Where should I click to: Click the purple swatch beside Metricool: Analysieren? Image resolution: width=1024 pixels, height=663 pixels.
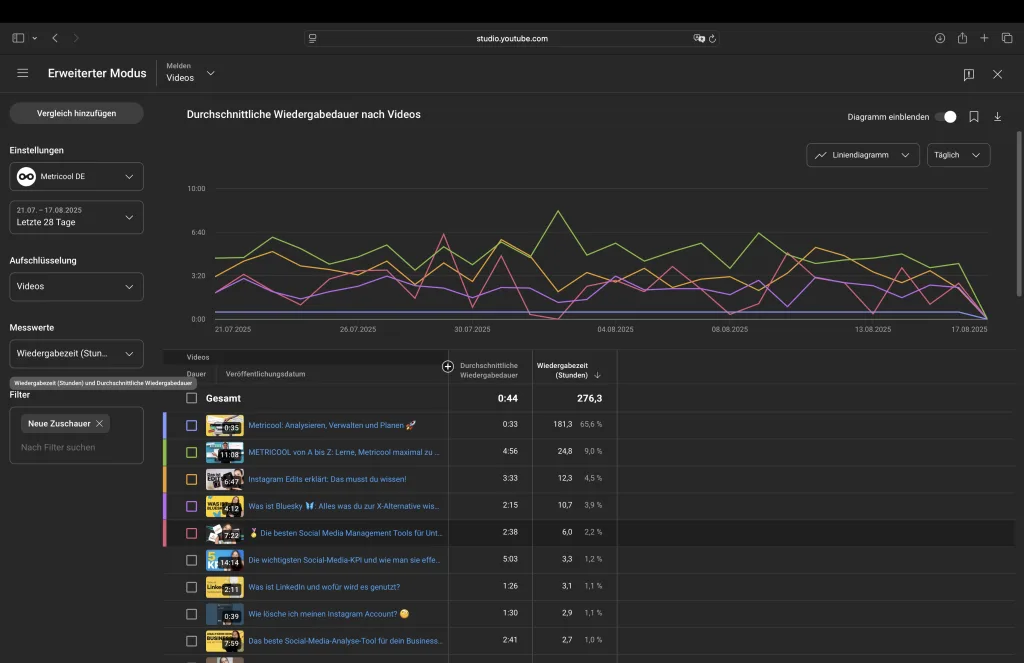coord(165,425)
